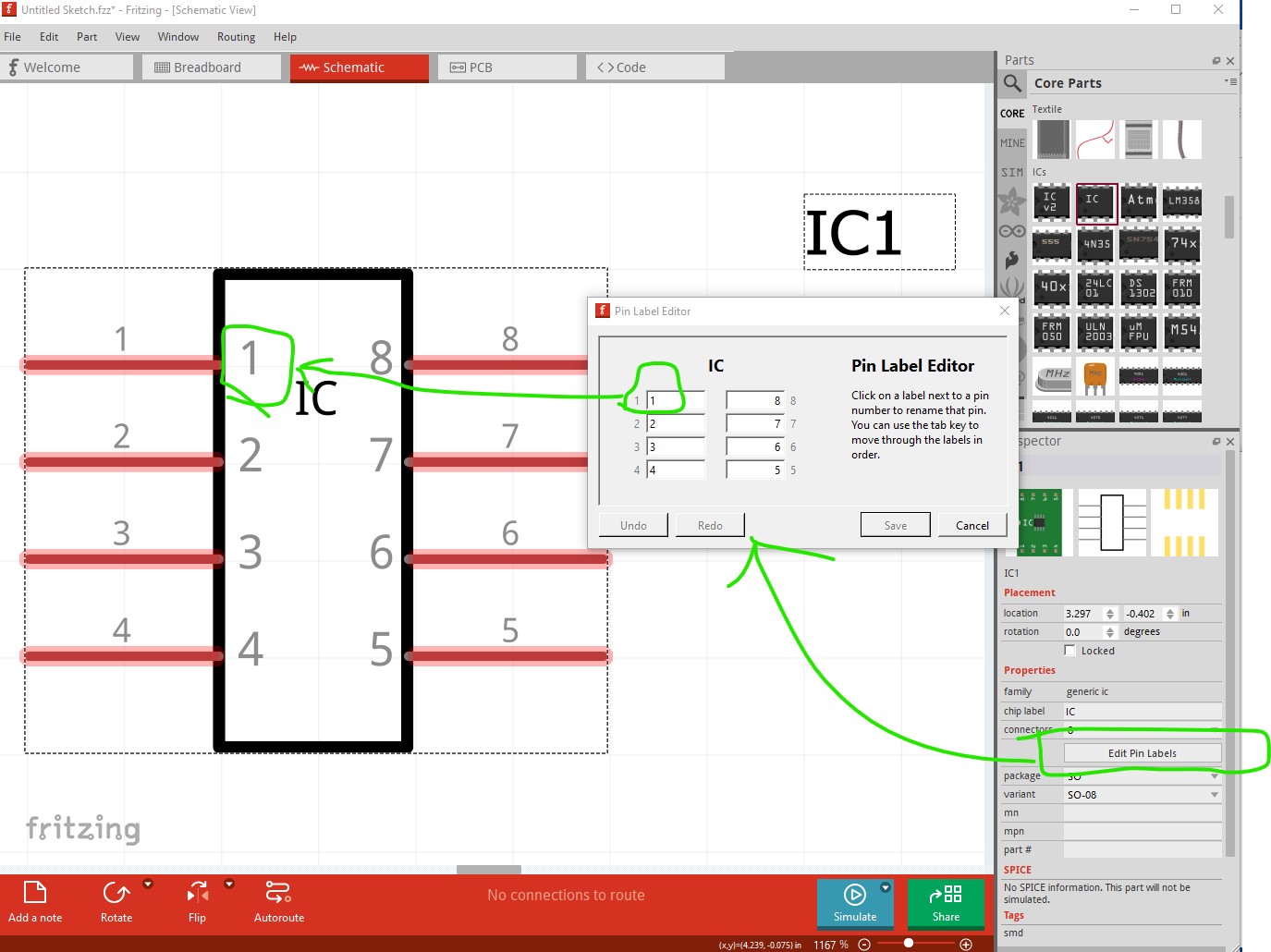This screenshot has height=952, width=1271.
Task: Select the LM358 chip in parts bin
Action: pos(1182,201)
